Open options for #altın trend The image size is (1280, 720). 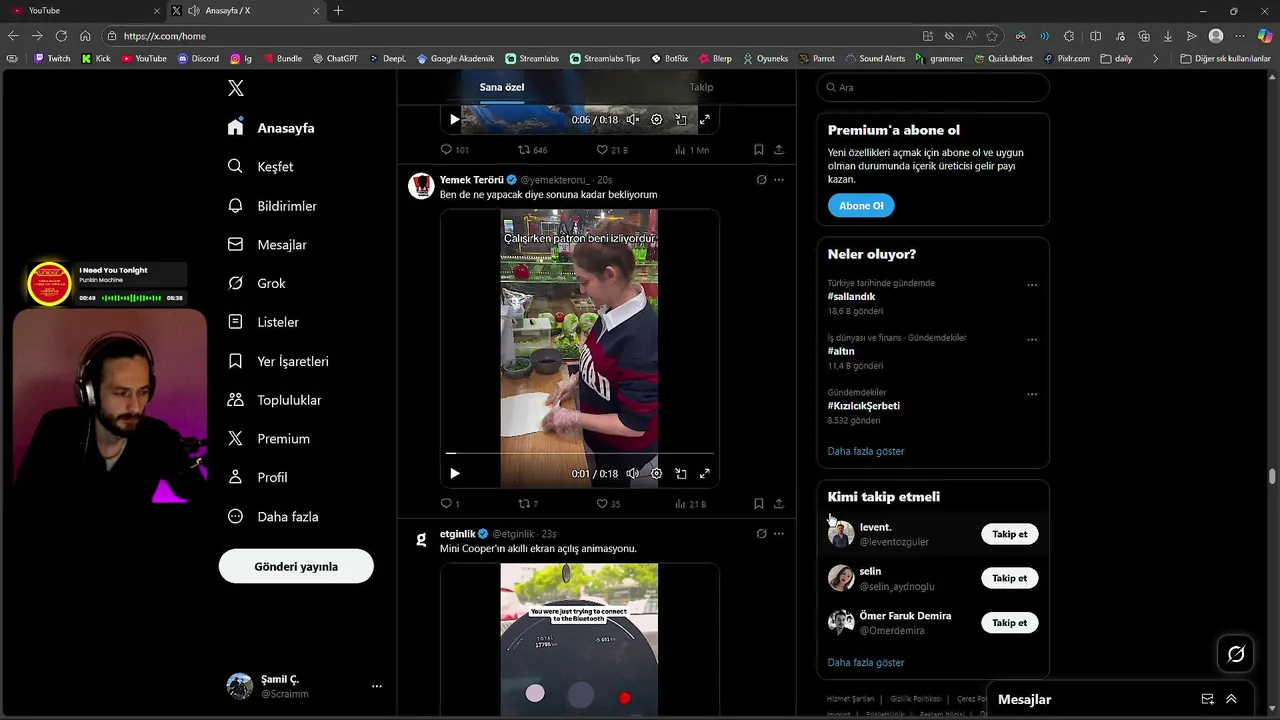point(1032,340)
